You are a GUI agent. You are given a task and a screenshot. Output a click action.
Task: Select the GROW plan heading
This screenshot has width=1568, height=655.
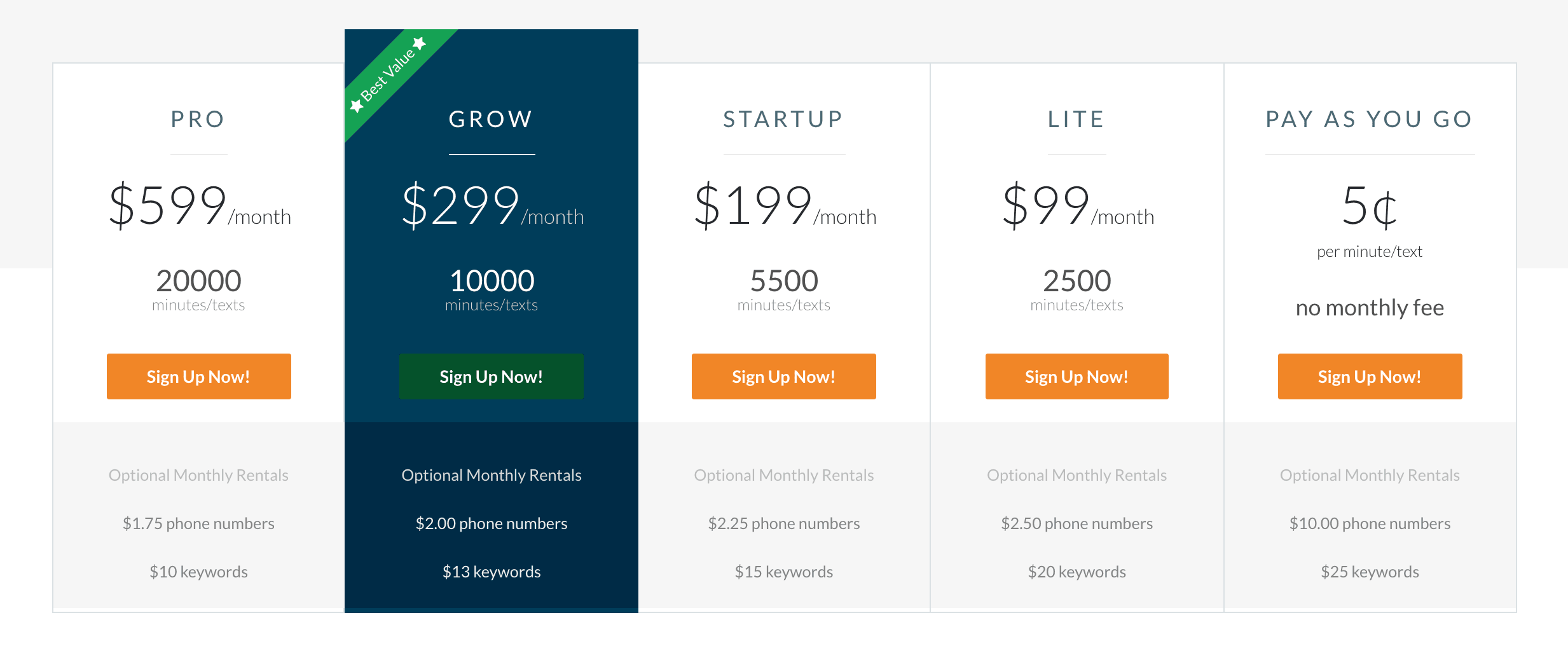coord(491,120)
